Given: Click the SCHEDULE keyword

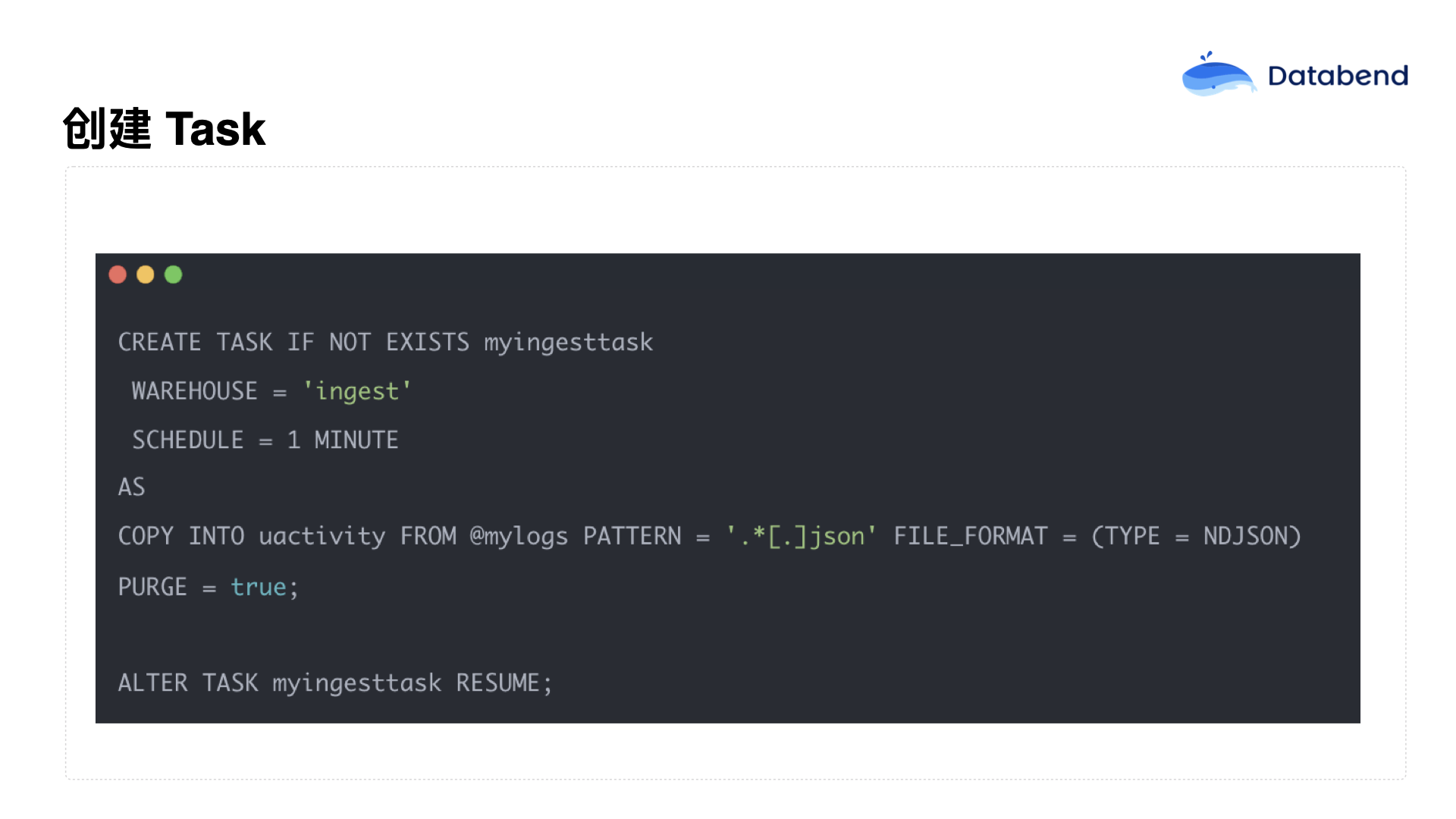Looking at the screenshot, I should [x=188, y=440].
